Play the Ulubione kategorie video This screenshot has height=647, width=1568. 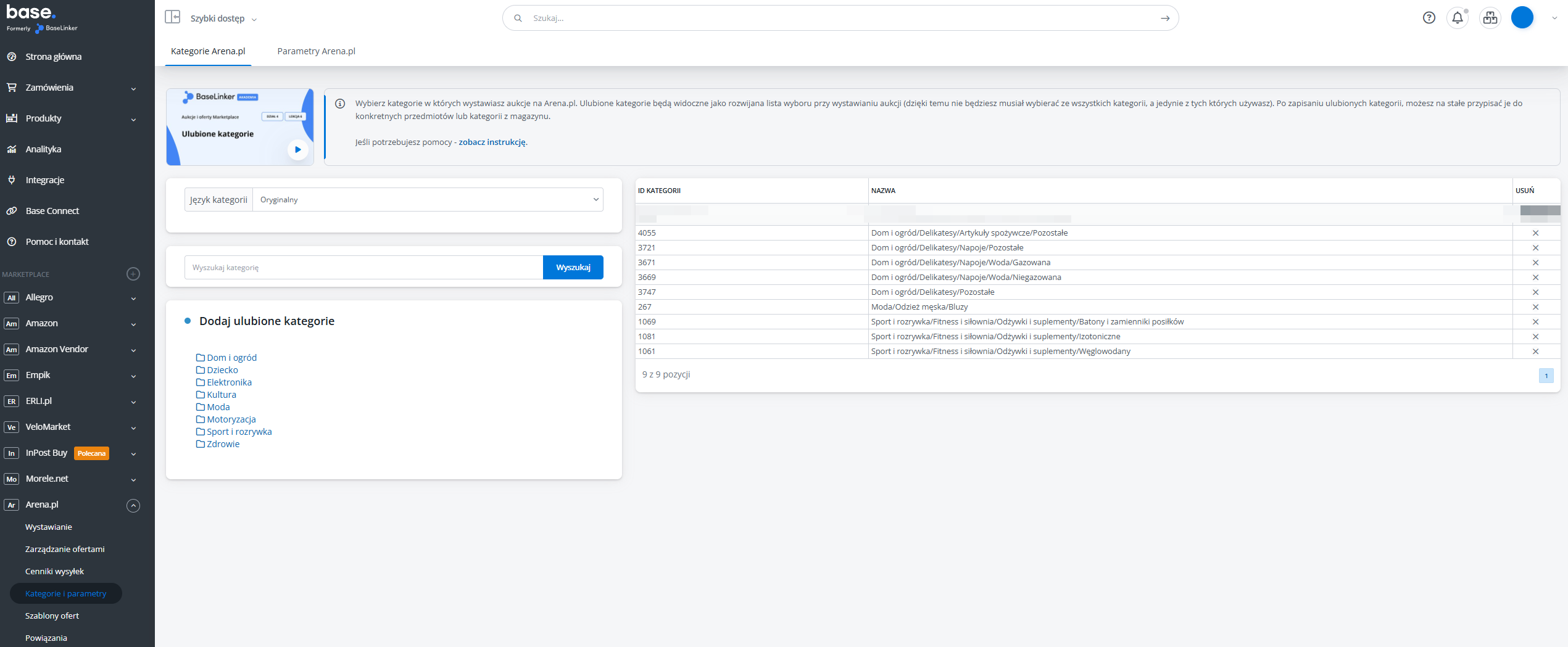298,149
